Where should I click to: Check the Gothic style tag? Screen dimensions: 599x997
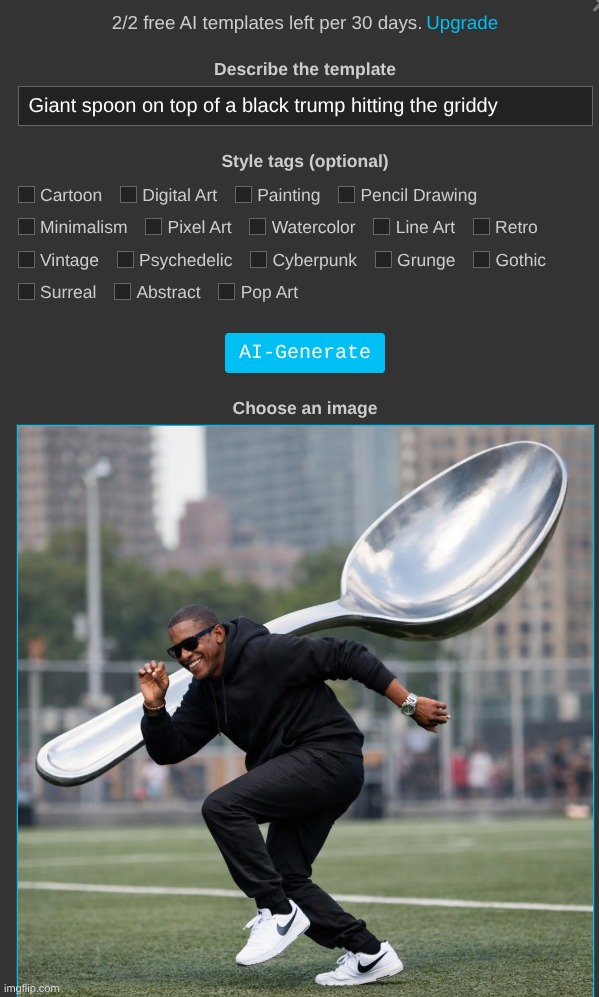point(481,259)
